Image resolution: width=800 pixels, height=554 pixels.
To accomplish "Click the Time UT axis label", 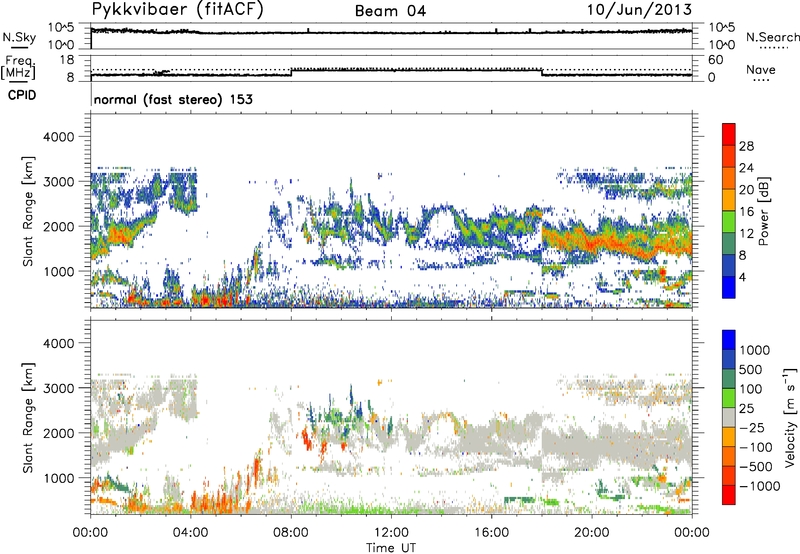I will coord(391,548).
